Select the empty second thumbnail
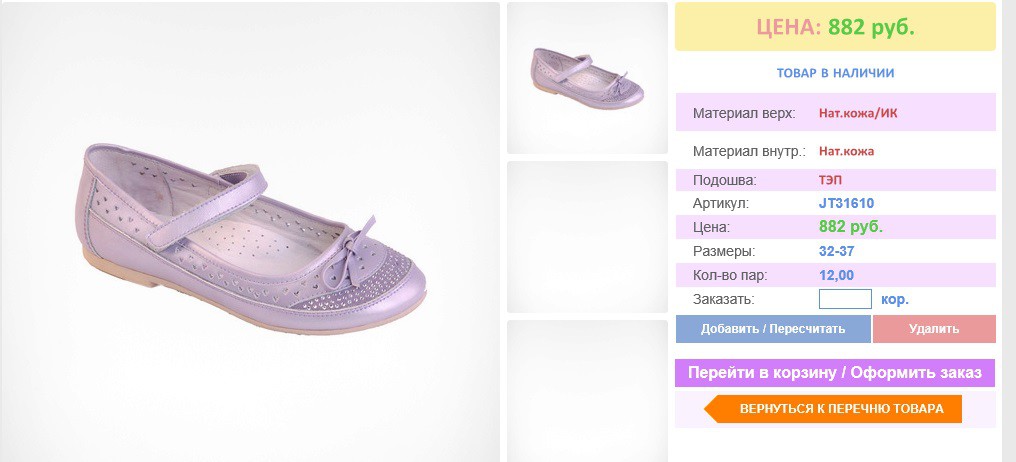 [587, 237]
